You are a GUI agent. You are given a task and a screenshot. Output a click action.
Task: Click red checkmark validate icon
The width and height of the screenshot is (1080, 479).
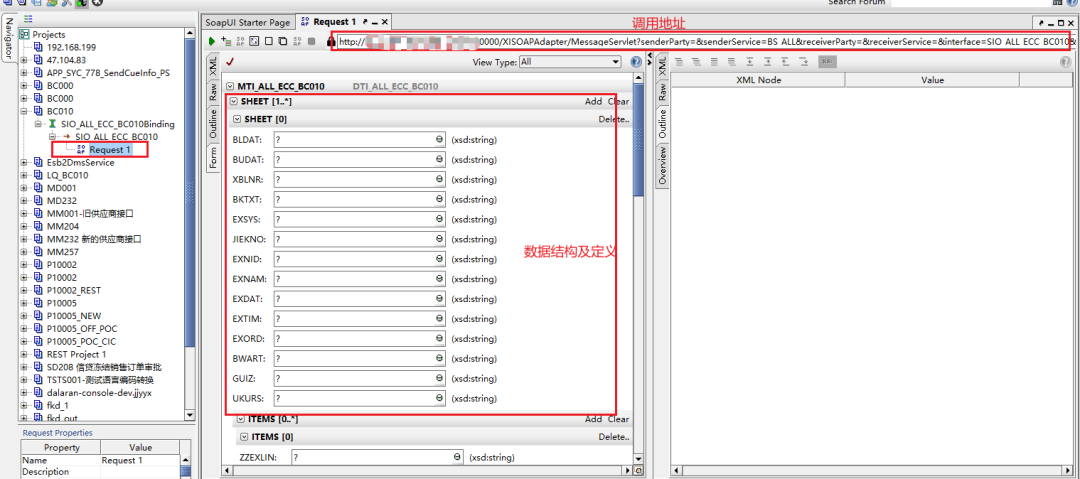click(x=229, y=61)
